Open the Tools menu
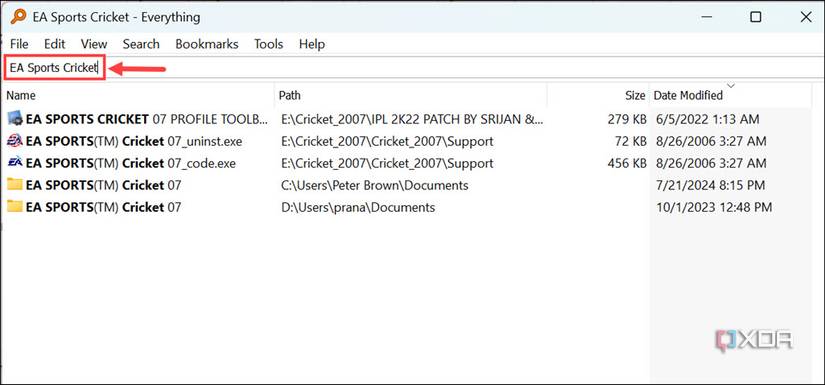Viewport: 825px width, 385px height. click(x=269, y=44)
